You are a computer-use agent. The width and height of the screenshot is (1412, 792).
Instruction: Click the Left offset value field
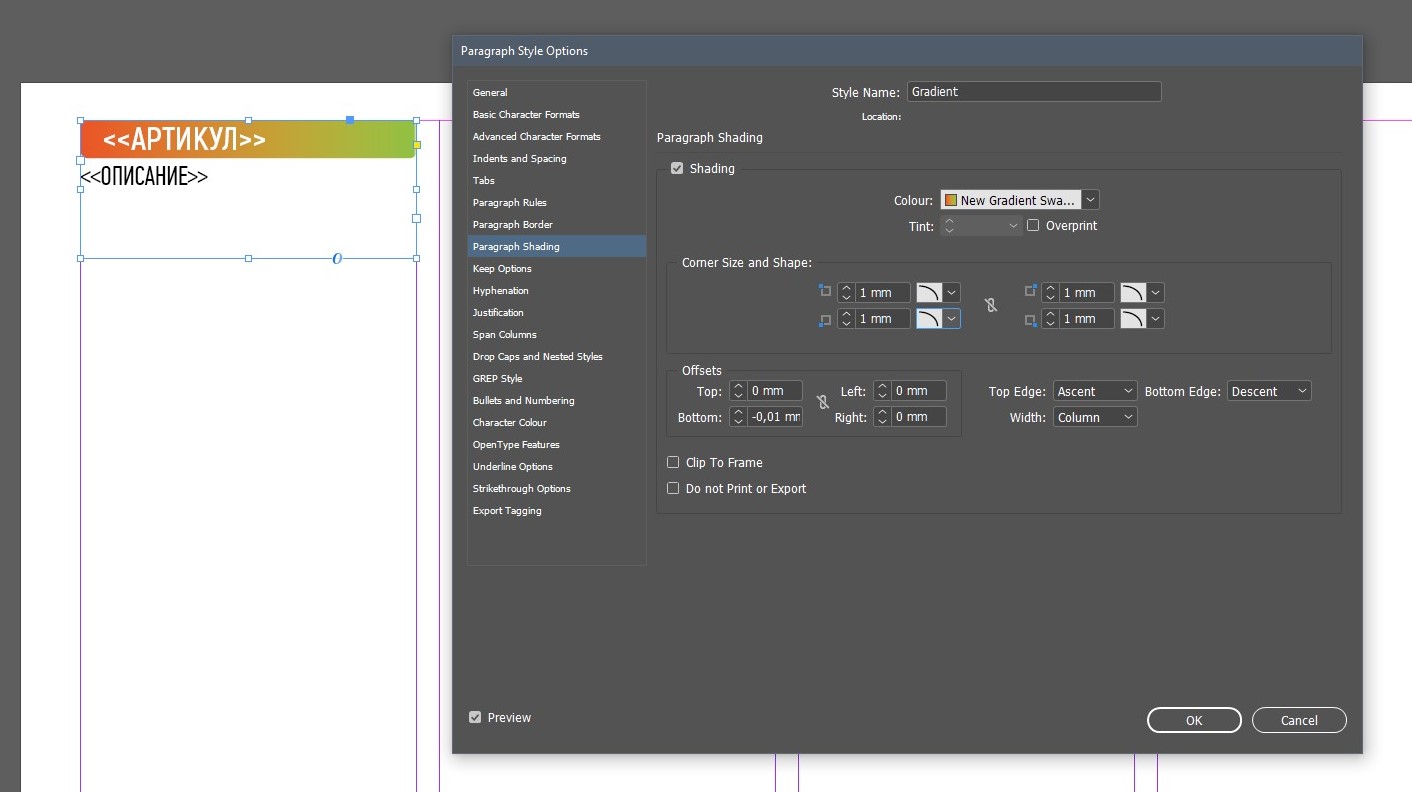tap(919, 391)
